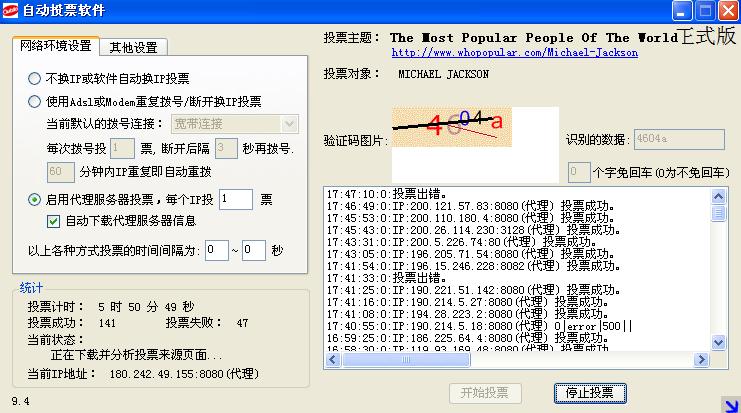Switch to the 网络环境设置 tab
This screenshot has height=413, width=741.
pyautogui.click(x=56, y=46)
